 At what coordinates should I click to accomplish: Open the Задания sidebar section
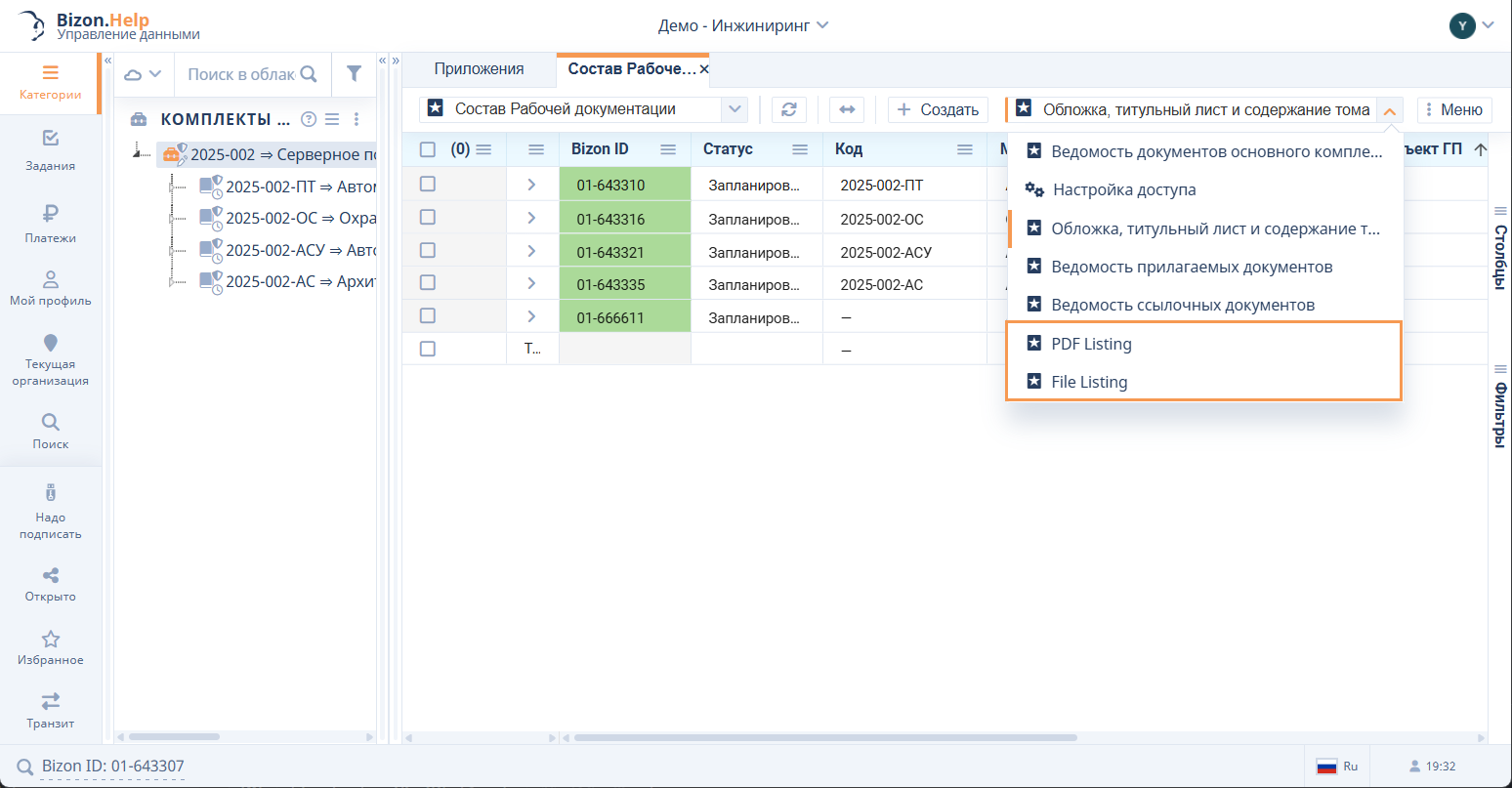[50, 149]
